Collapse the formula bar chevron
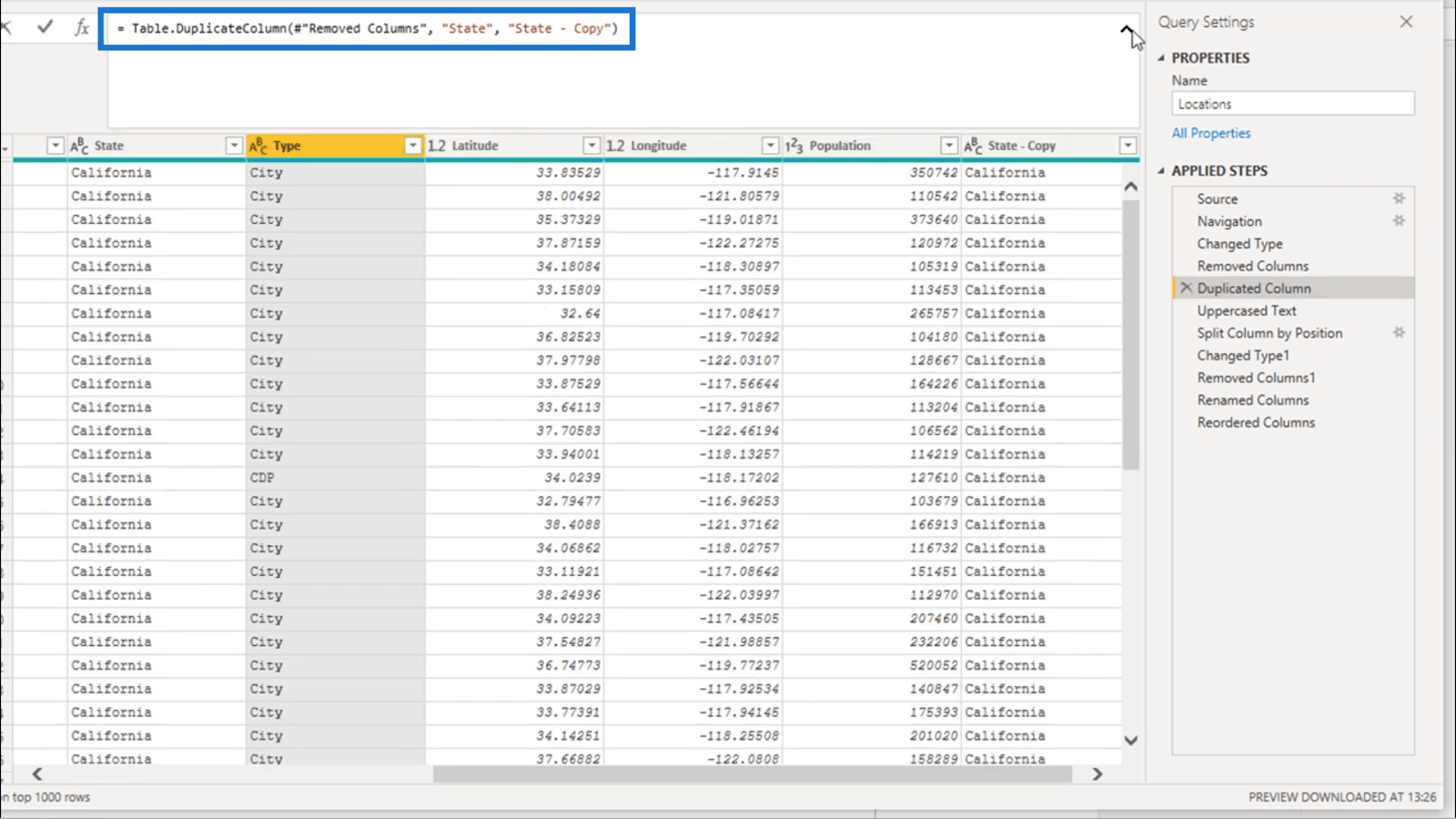Viewport: 1456px width, 819px height. click(1127, 29)
